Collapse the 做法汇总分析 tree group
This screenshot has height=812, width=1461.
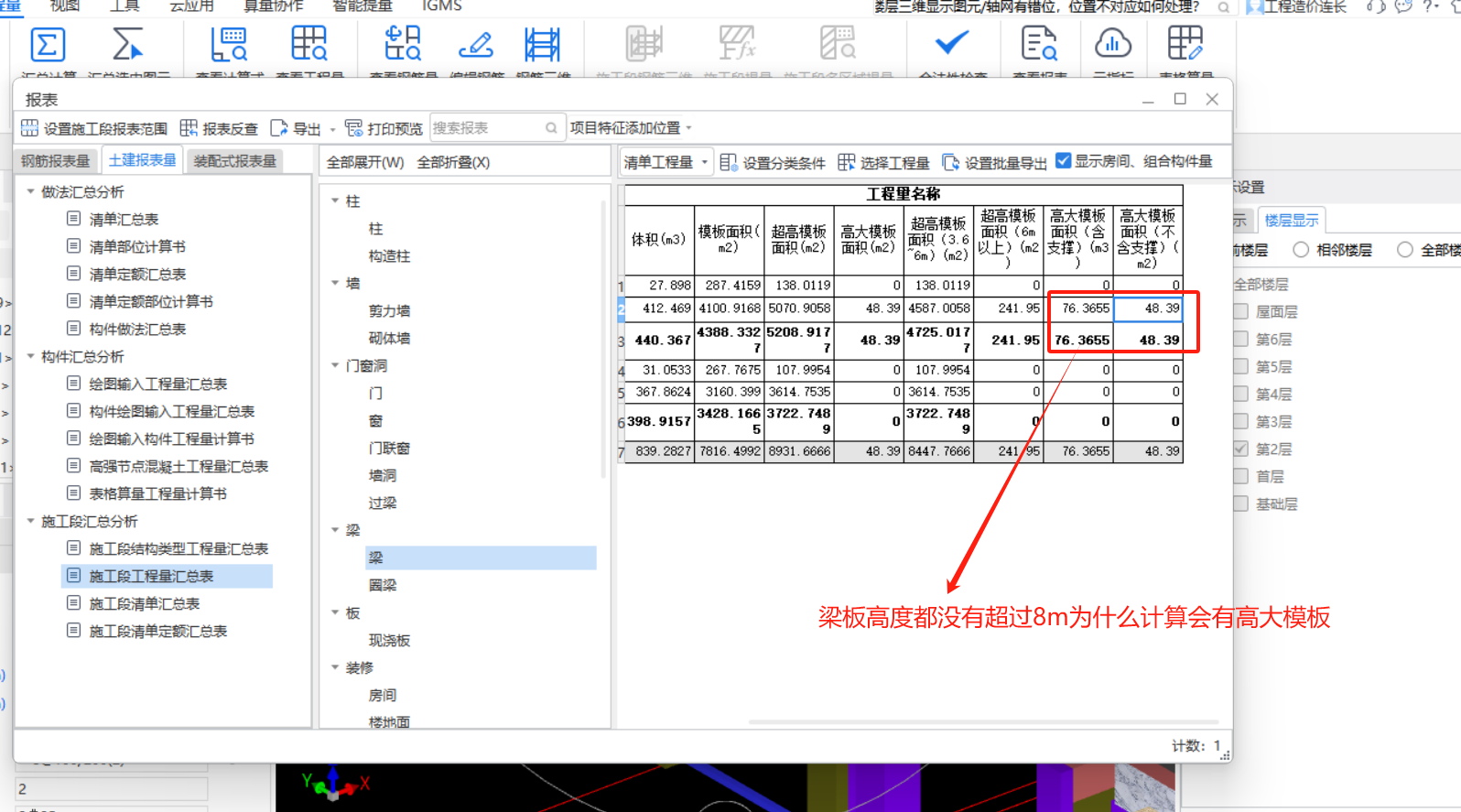point(30,191)
